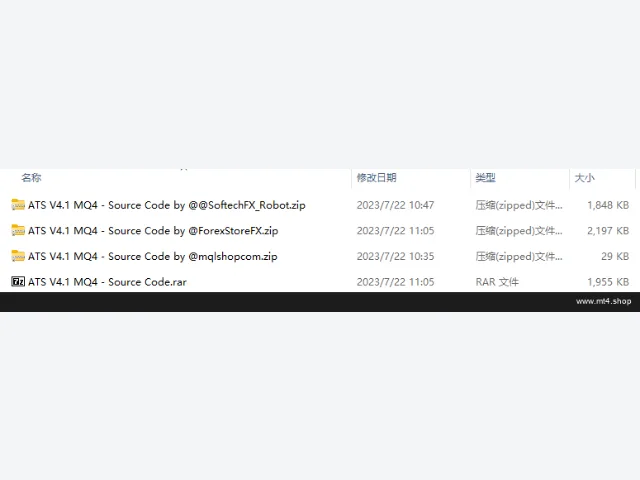Image resolution: width=640 pixels, height=480 pixels.
Task: Click the 7z icon of Source Code.rar
Action: coord(18,282)
